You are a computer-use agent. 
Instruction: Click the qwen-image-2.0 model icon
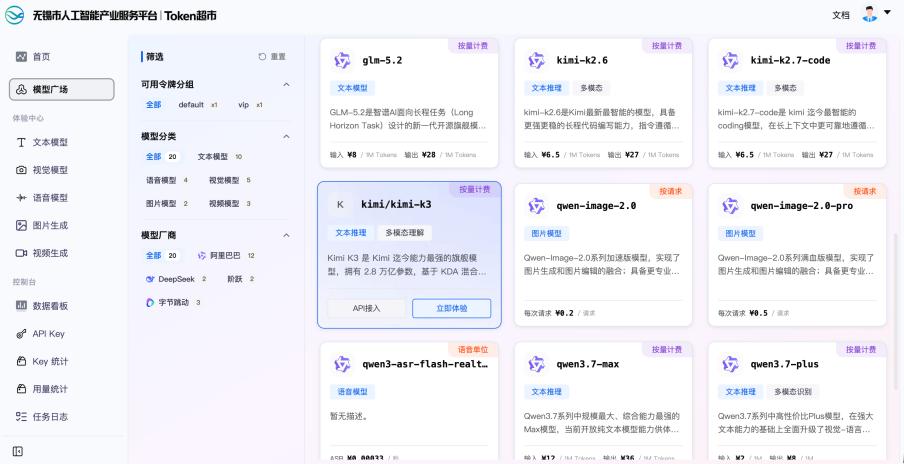tap(537, 205)
